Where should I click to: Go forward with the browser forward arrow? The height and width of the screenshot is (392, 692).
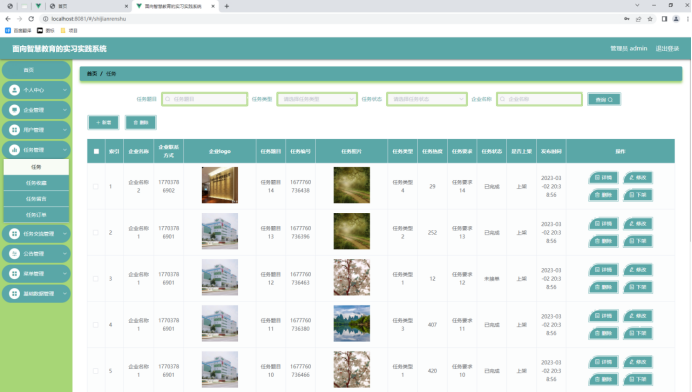[19, 19]
